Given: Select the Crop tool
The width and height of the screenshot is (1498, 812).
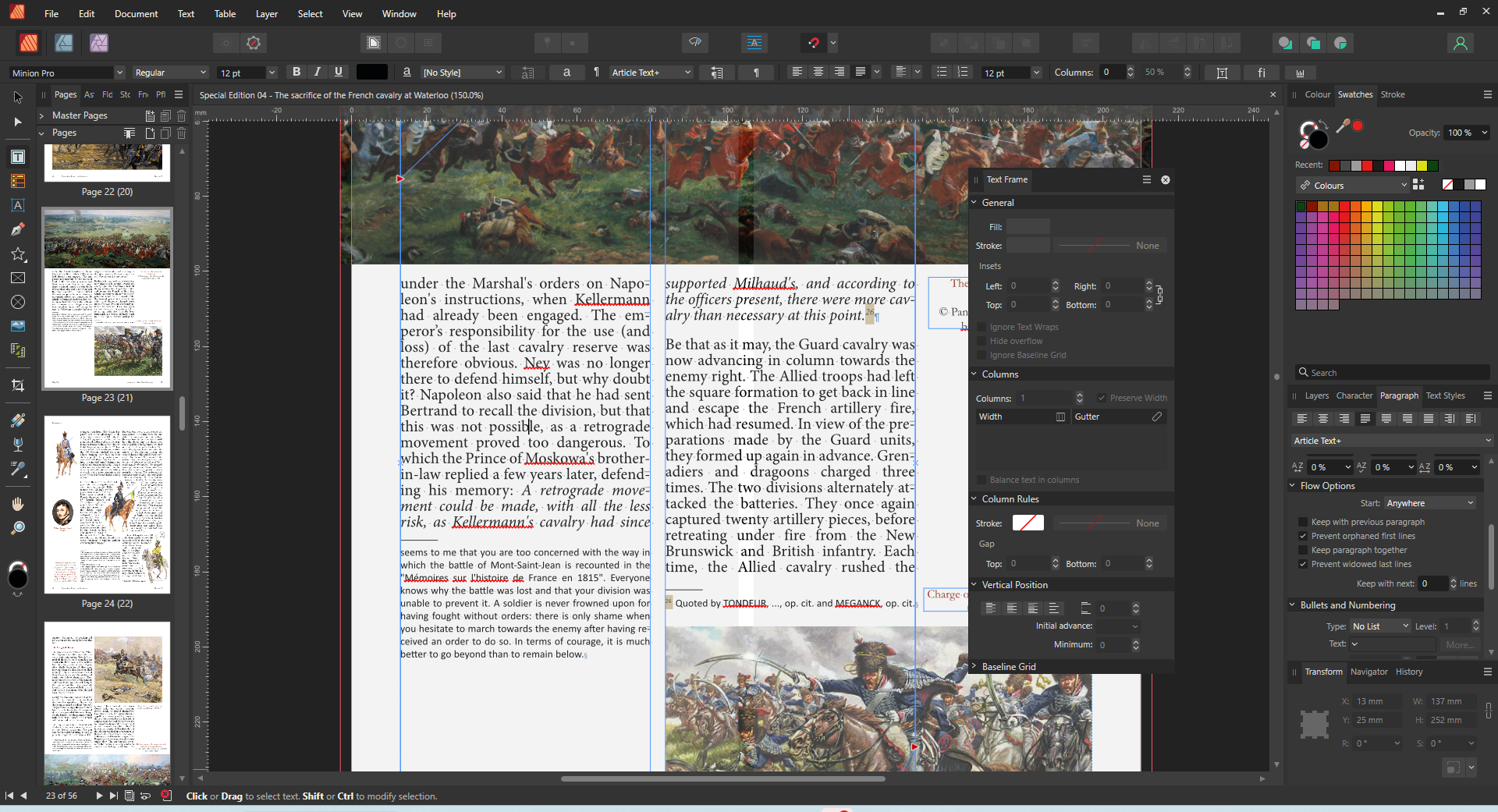Looking at the screenshot, I should (18, 385).
